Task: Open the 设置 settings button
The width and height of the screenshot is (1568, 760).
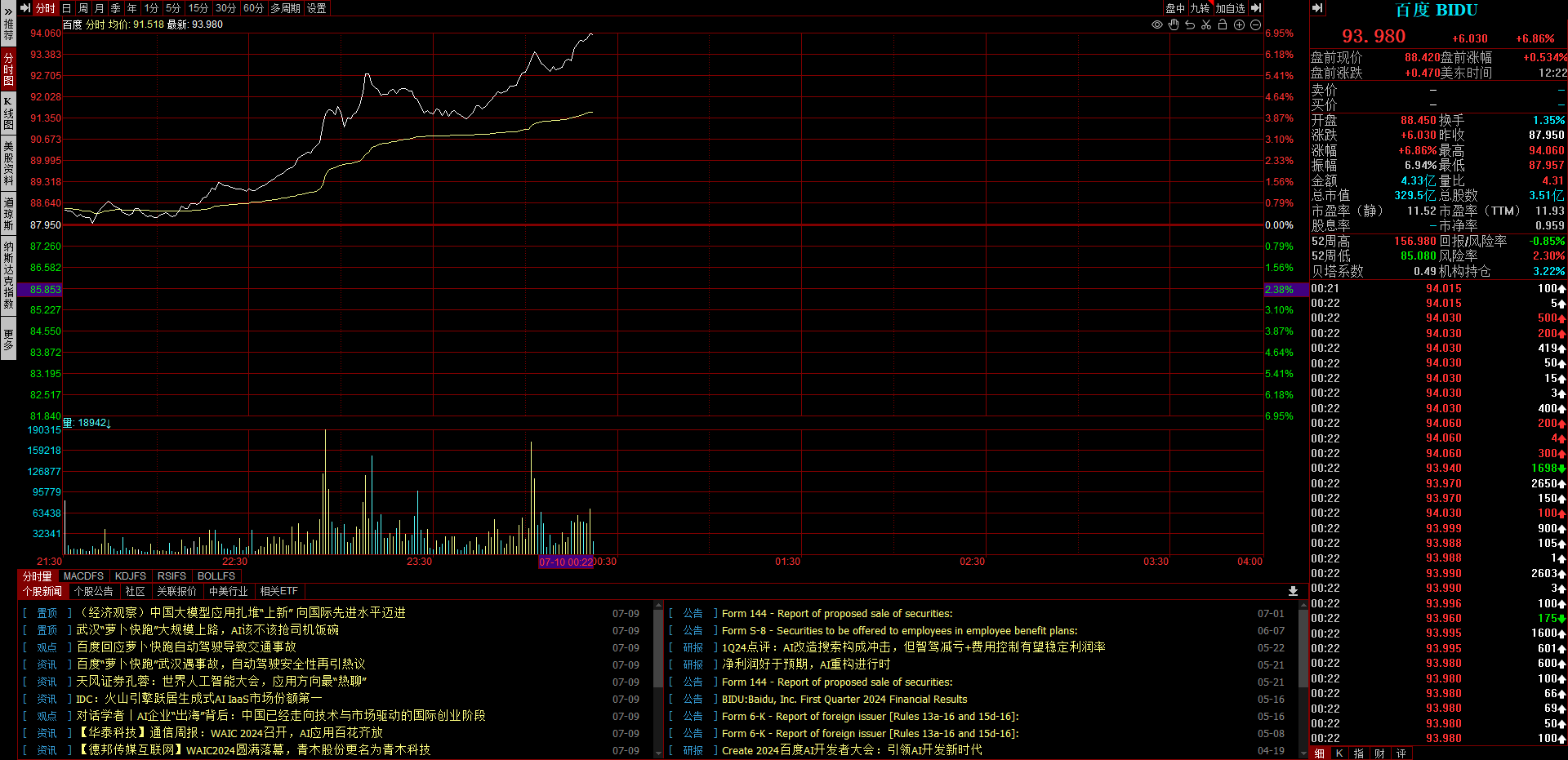Action: click(317, 8)
